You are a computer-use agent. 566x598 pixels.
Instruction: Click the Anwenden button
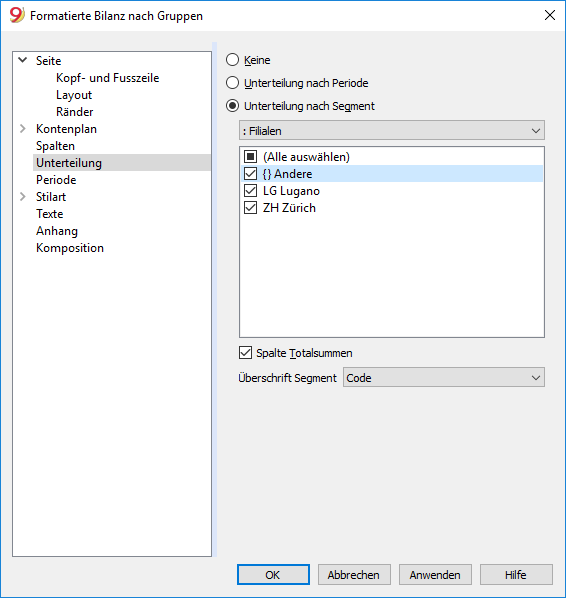pos(435,574)
